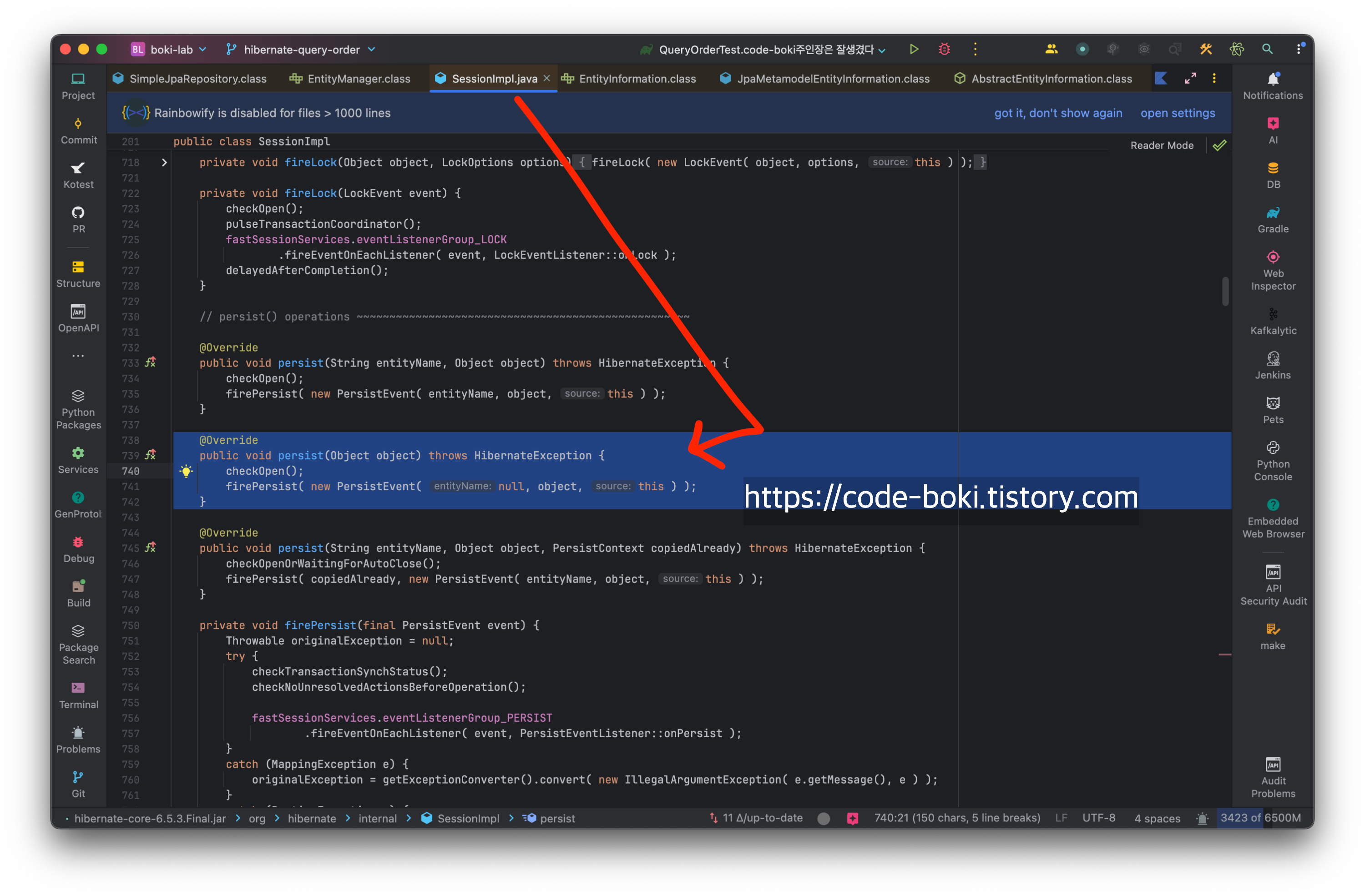Click "got it, don't show again" link

(1057, 113)
